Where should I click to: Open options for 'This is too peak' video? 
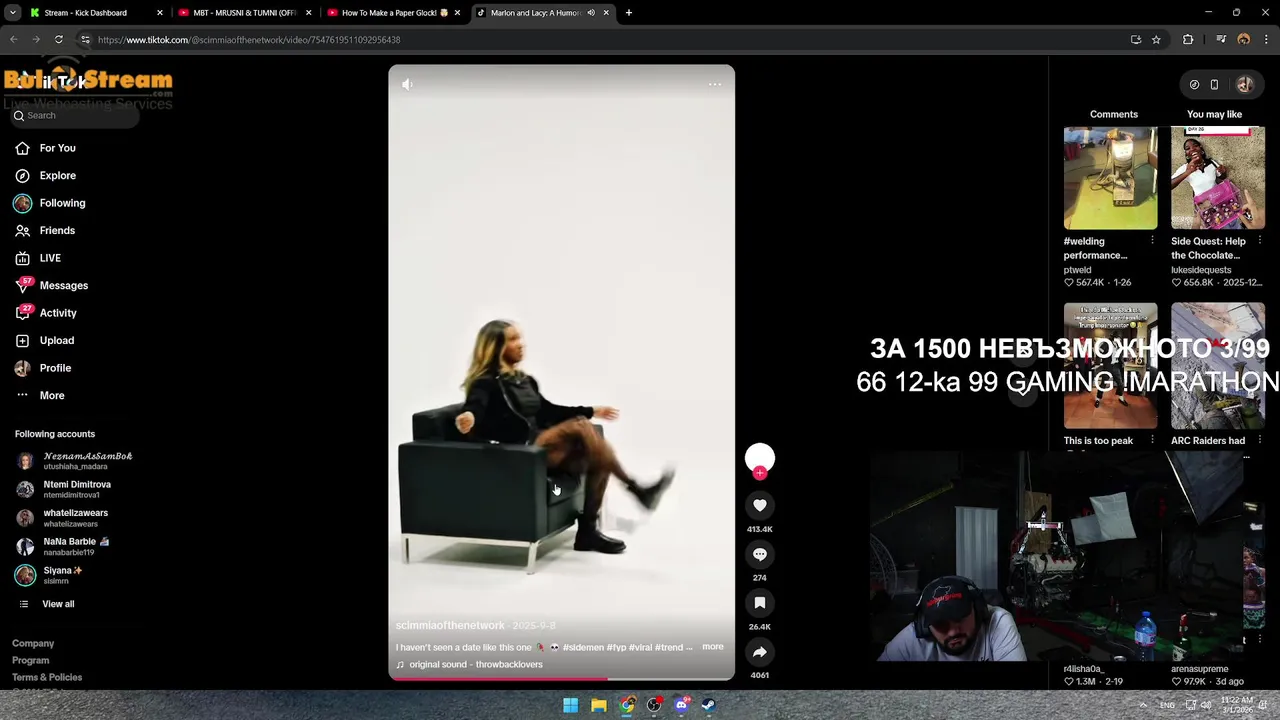click(1152, 440)
